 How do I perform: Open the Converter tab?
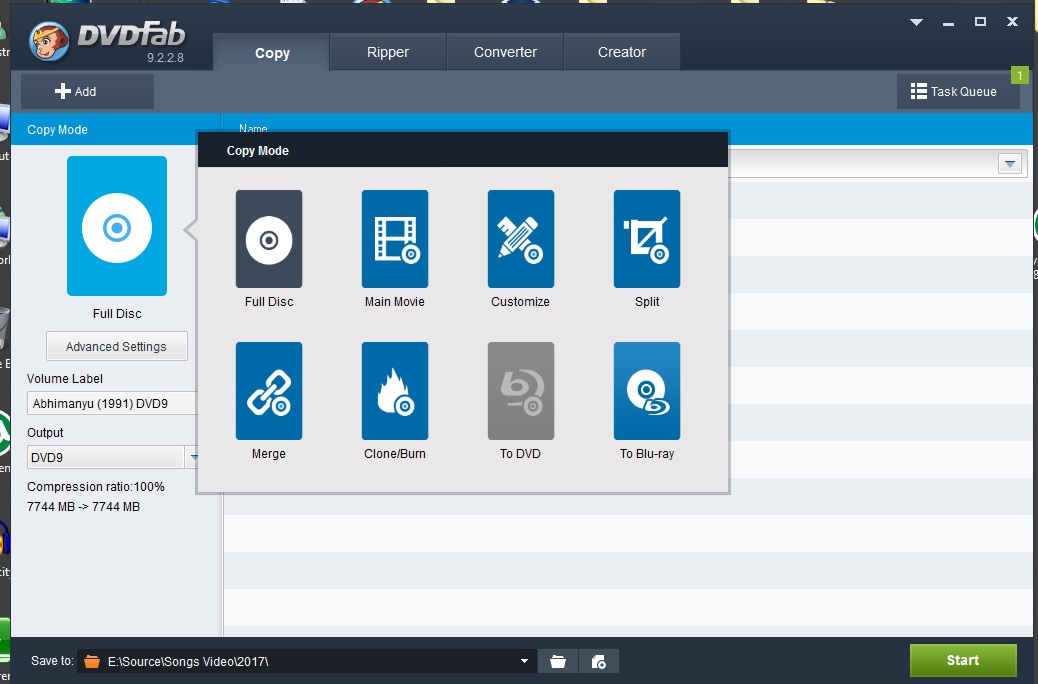click(505, 52)
